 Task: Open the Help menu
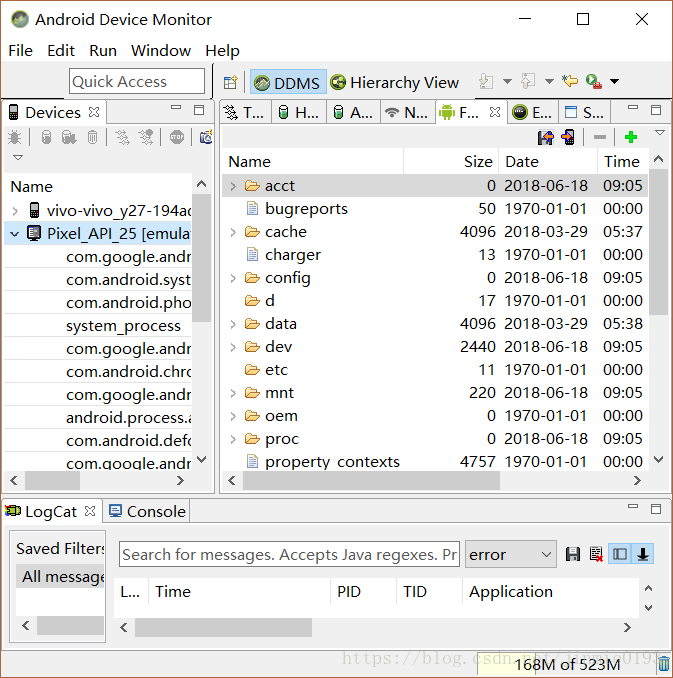coord(222,51)
